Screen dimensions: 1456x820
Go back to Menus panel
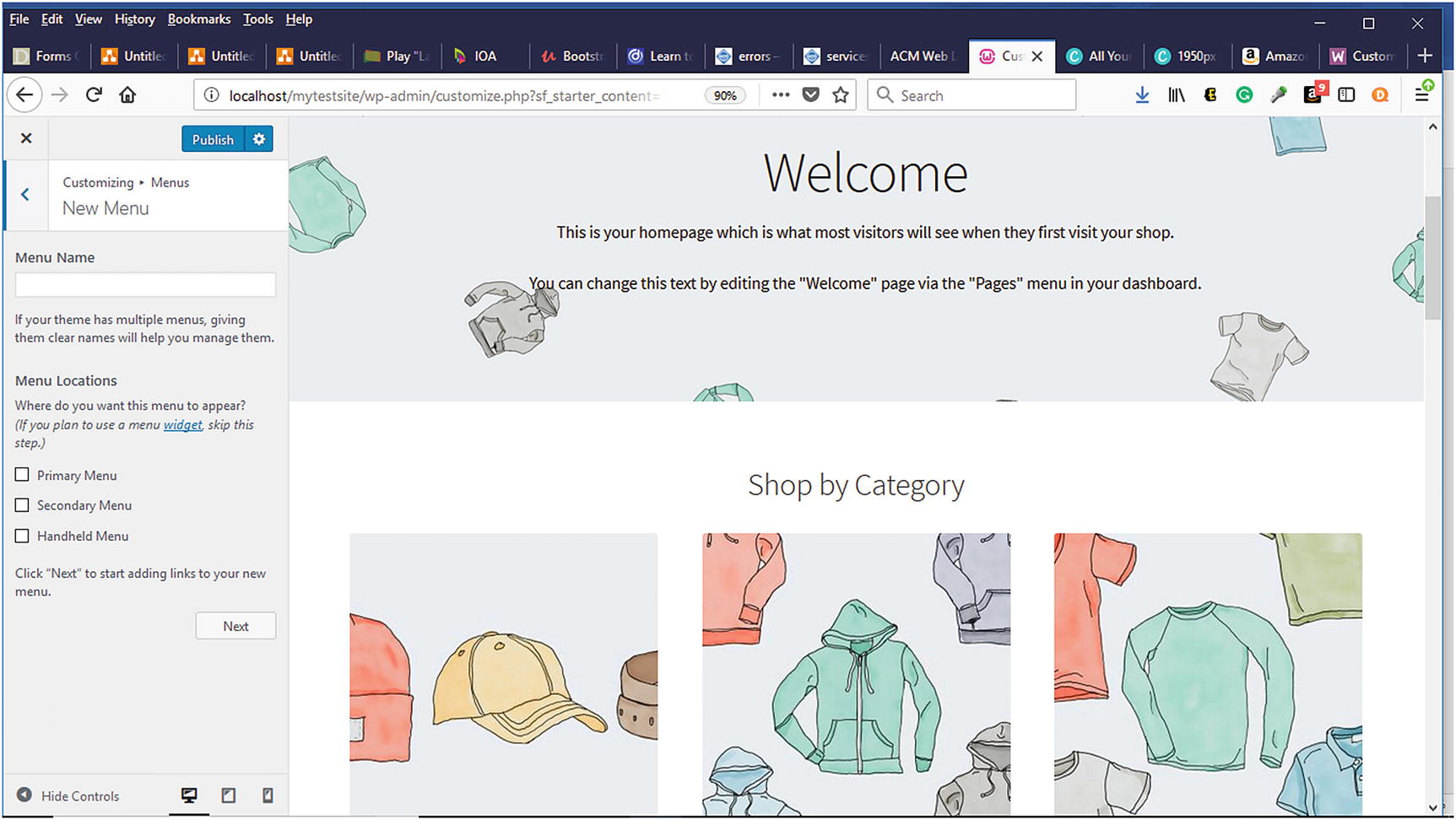(x=25, y=195)
